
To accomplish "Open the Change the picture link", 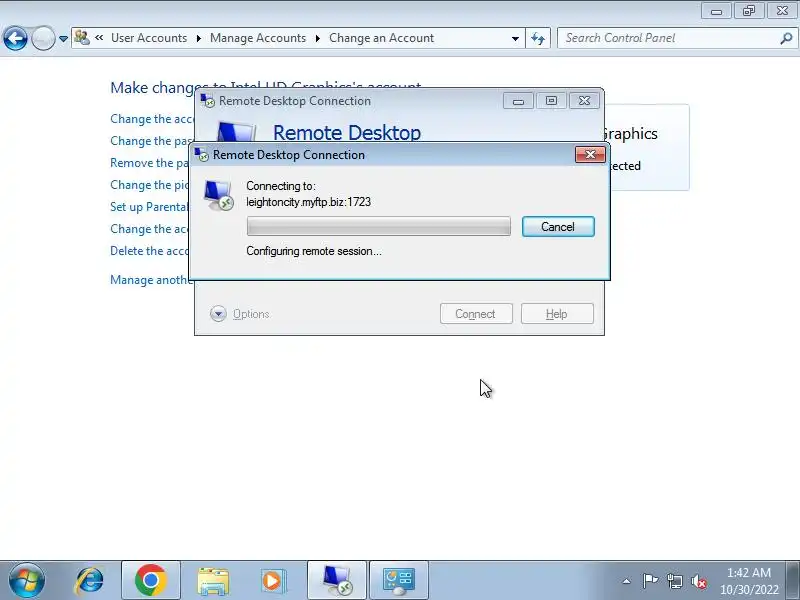I will (x=149, y=185).
